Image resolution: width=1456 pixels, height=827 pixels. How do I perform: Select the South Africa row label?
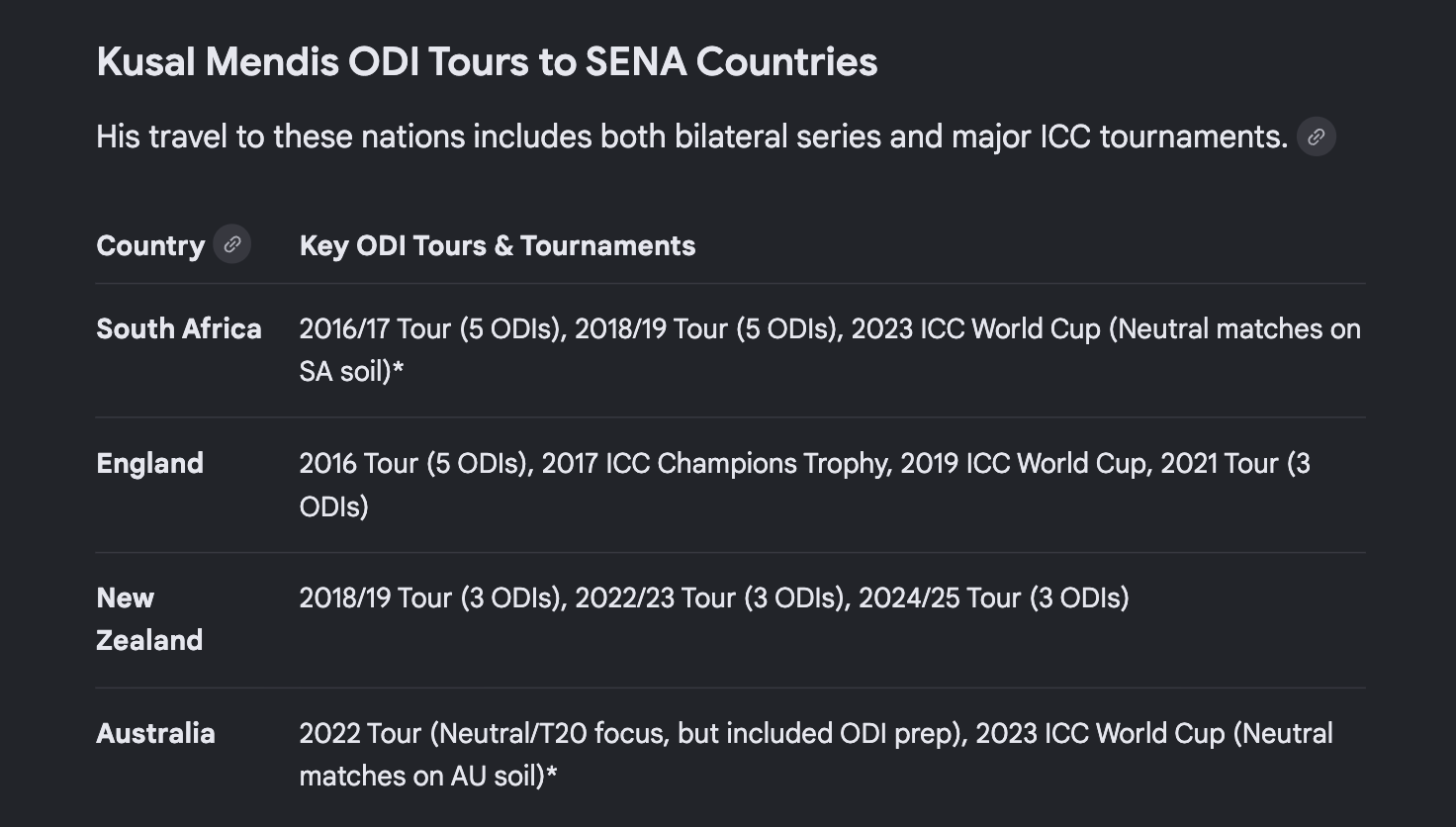(179, 328)
